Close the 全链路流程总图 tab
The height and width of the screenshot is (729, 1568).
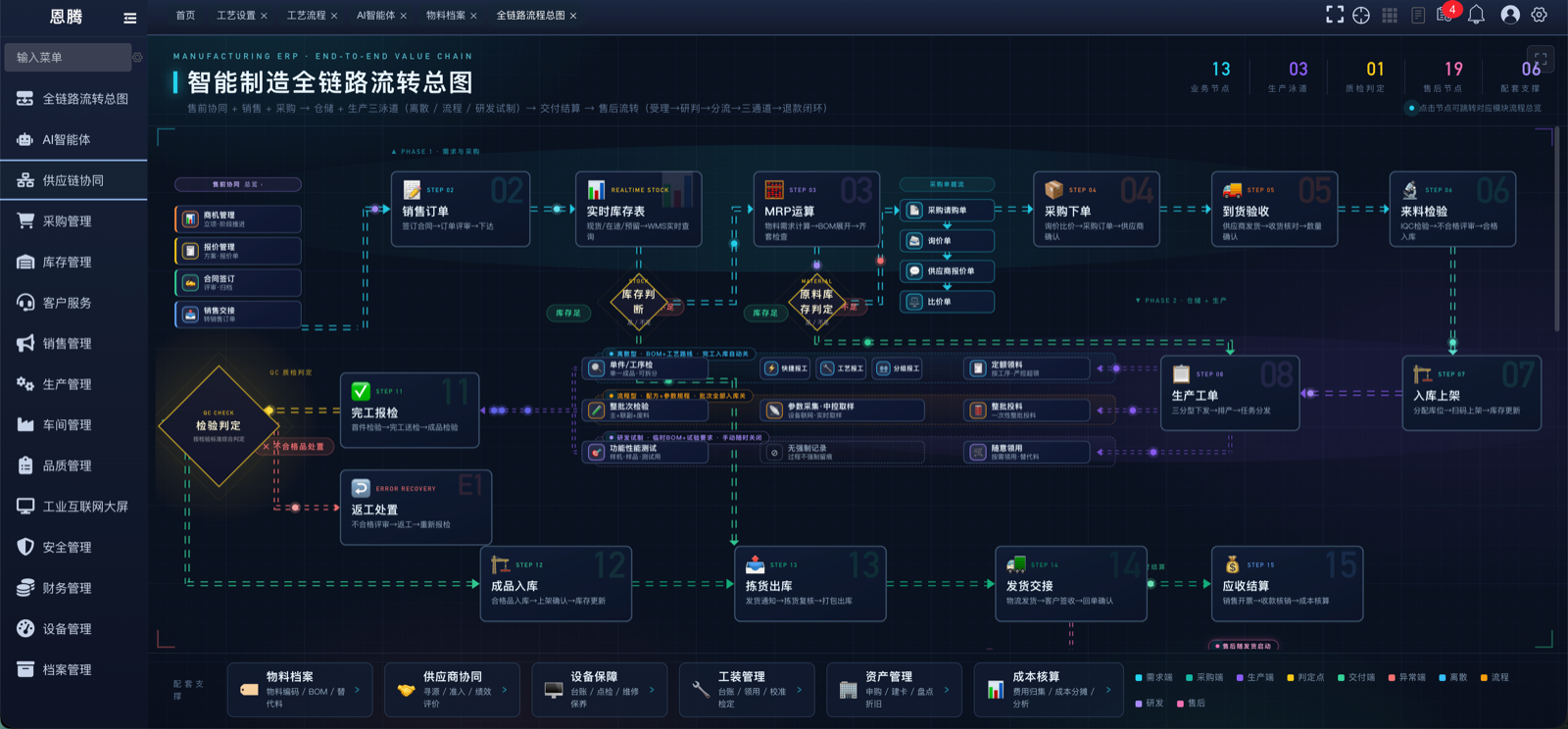(573, 16)
